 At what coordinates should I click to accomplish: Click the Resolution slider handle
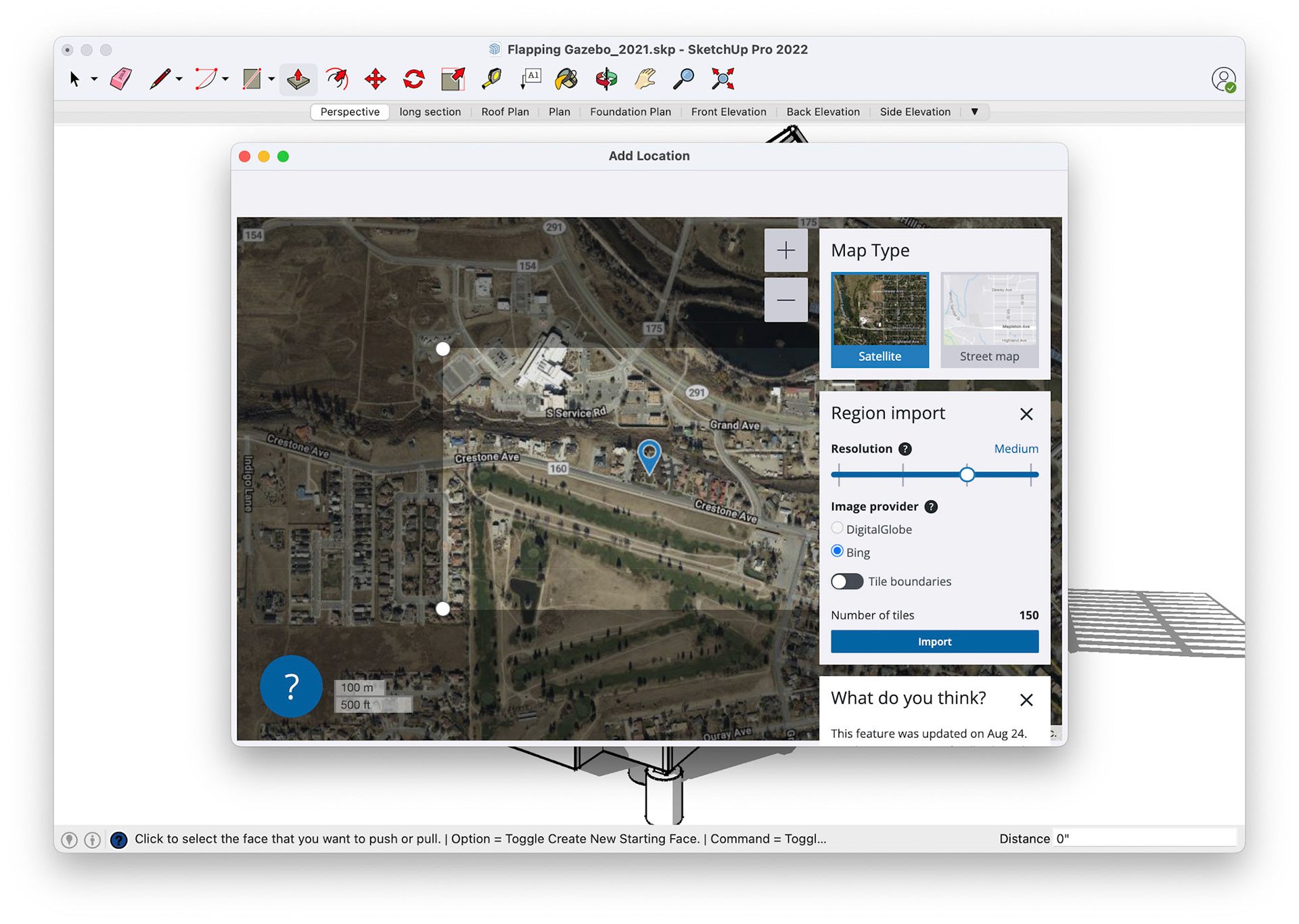(x=967, y=475)
